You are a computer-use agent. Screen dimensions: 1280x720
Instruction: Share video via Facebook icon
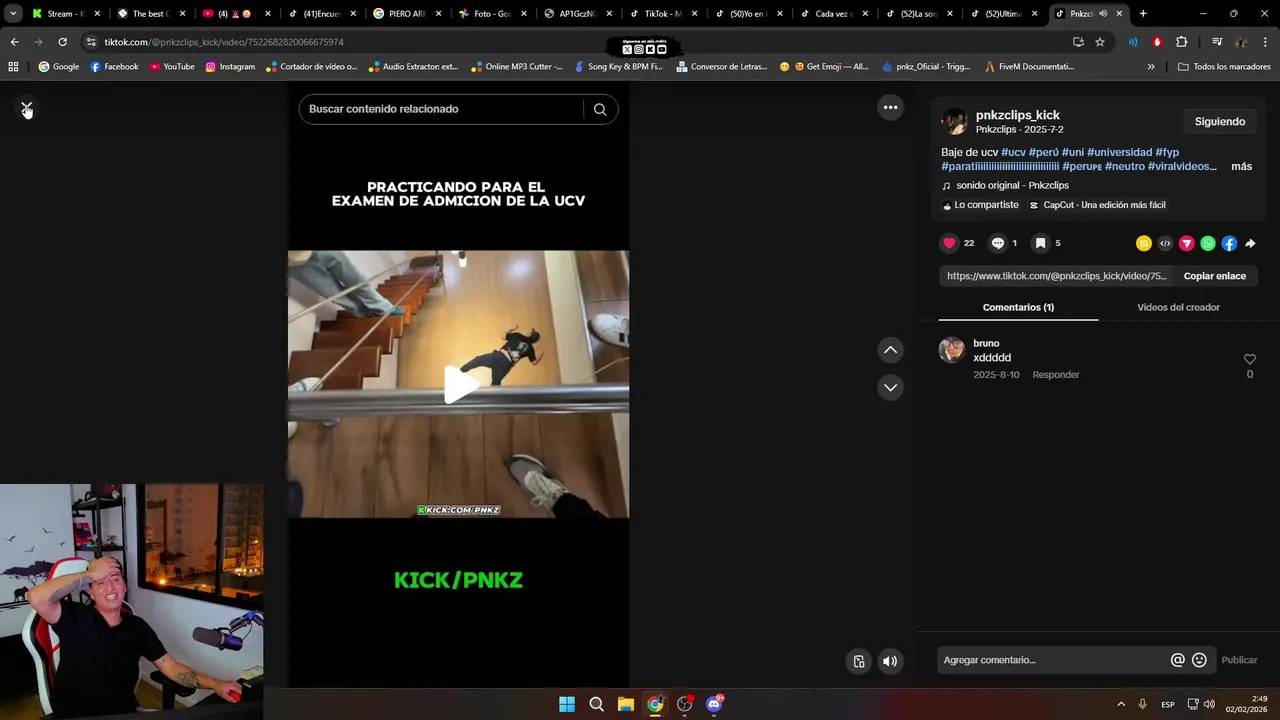(x=1229, y=243)
